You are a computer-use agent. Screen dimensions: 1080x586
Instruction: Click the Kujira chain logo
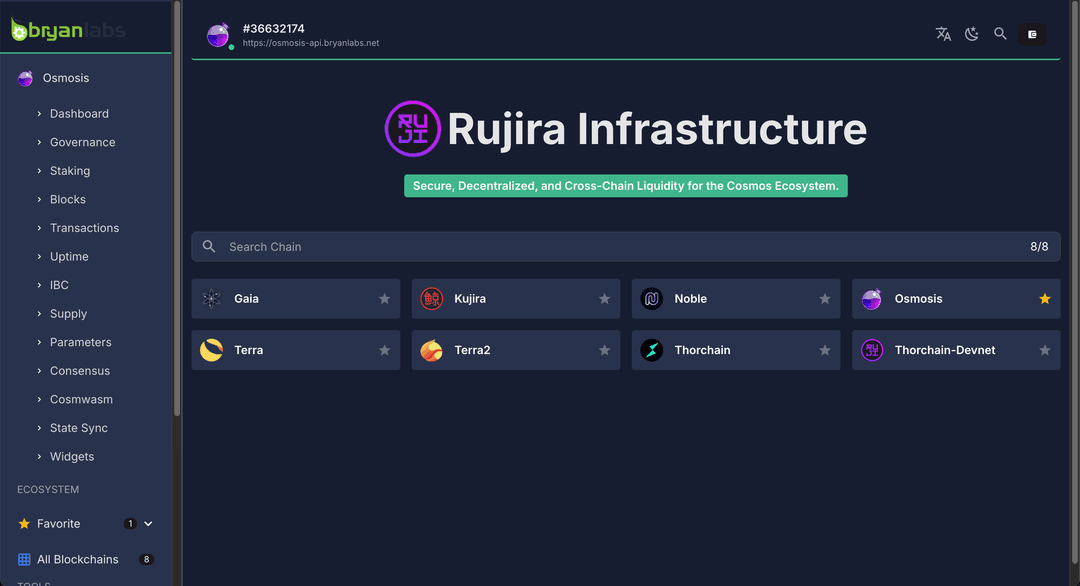(x=431, y=298)
